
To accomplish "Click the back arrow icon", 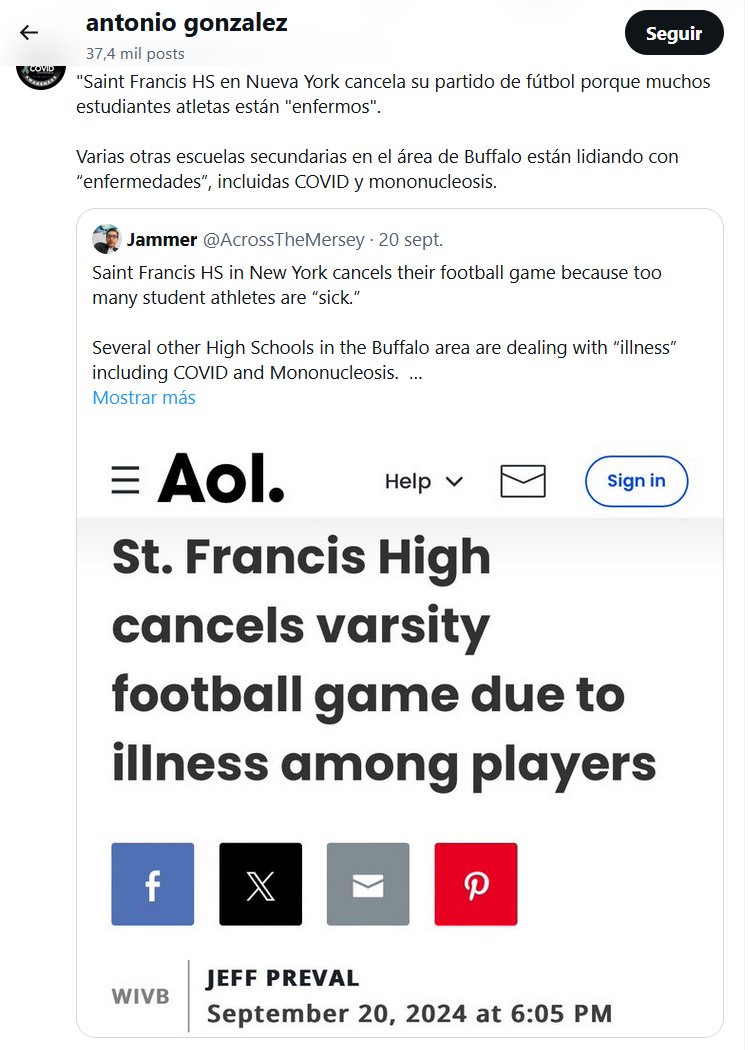I will (29, 33).
